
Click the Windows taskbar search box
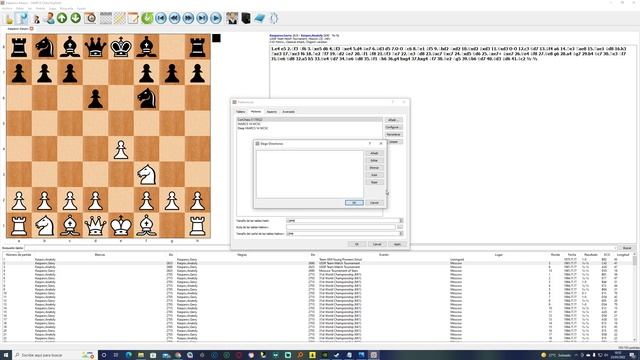(x=55, y=355)
